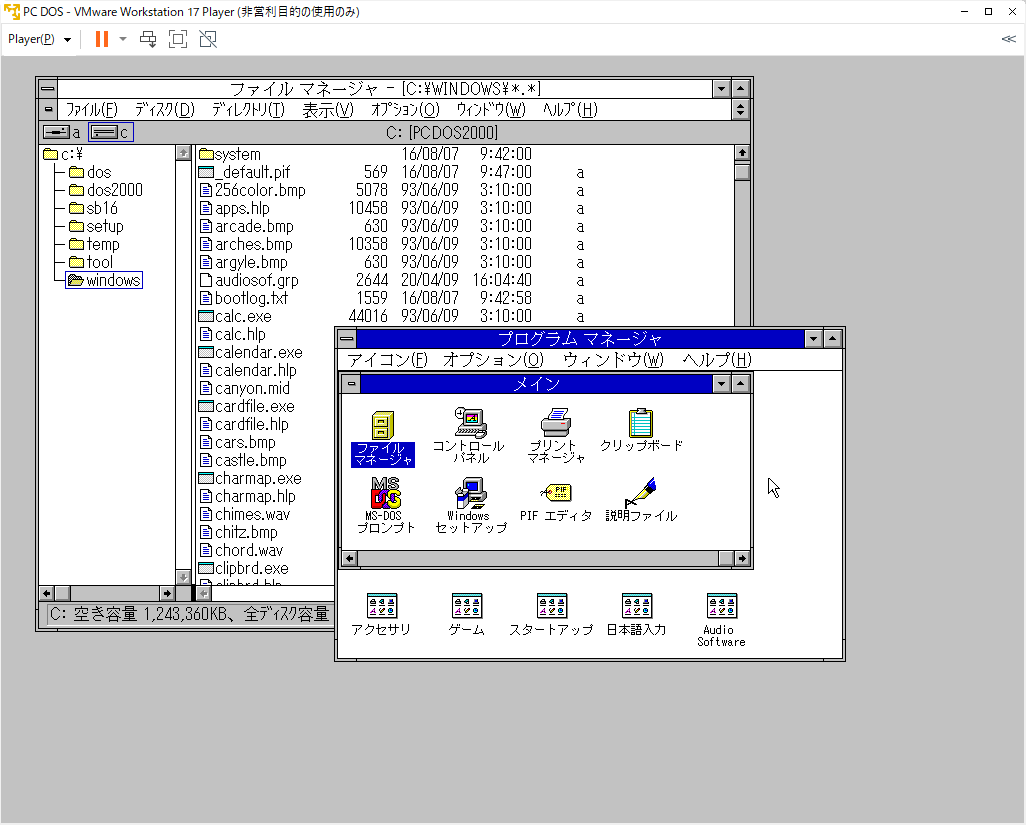Select the Windows セットアップ icon
Screen dimensions: 1026x825
470,506
